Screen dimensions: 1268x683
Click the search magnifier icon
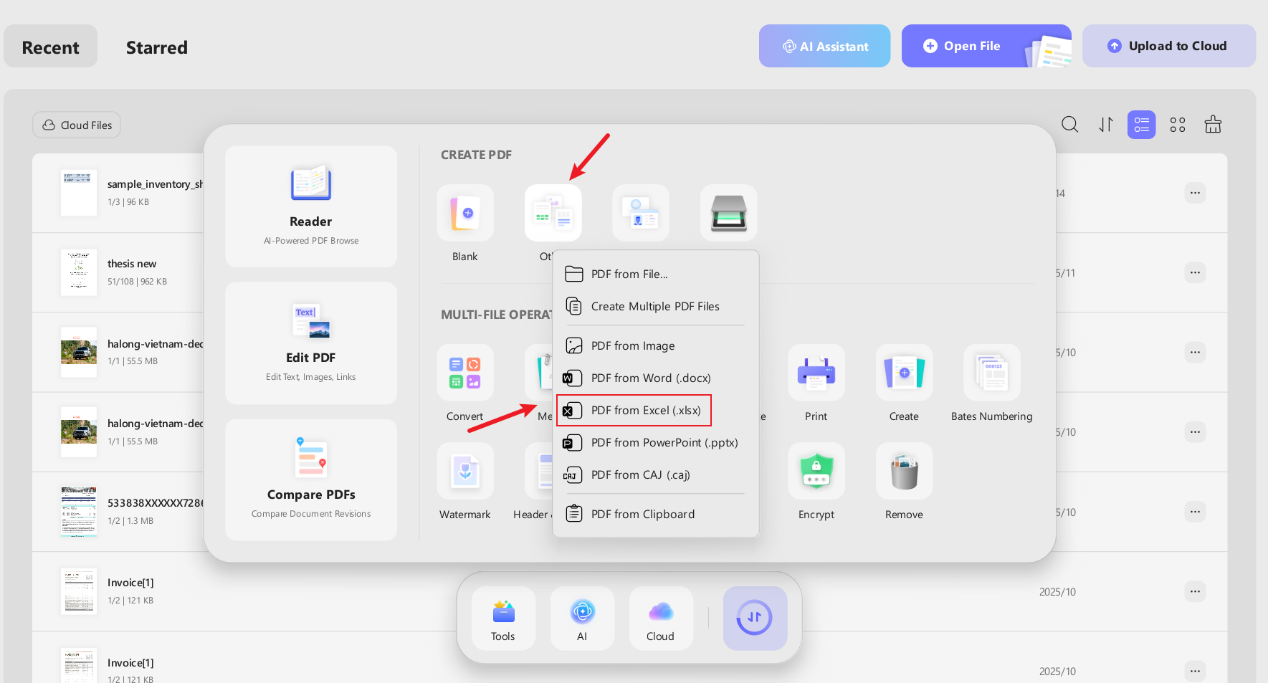1070,124
